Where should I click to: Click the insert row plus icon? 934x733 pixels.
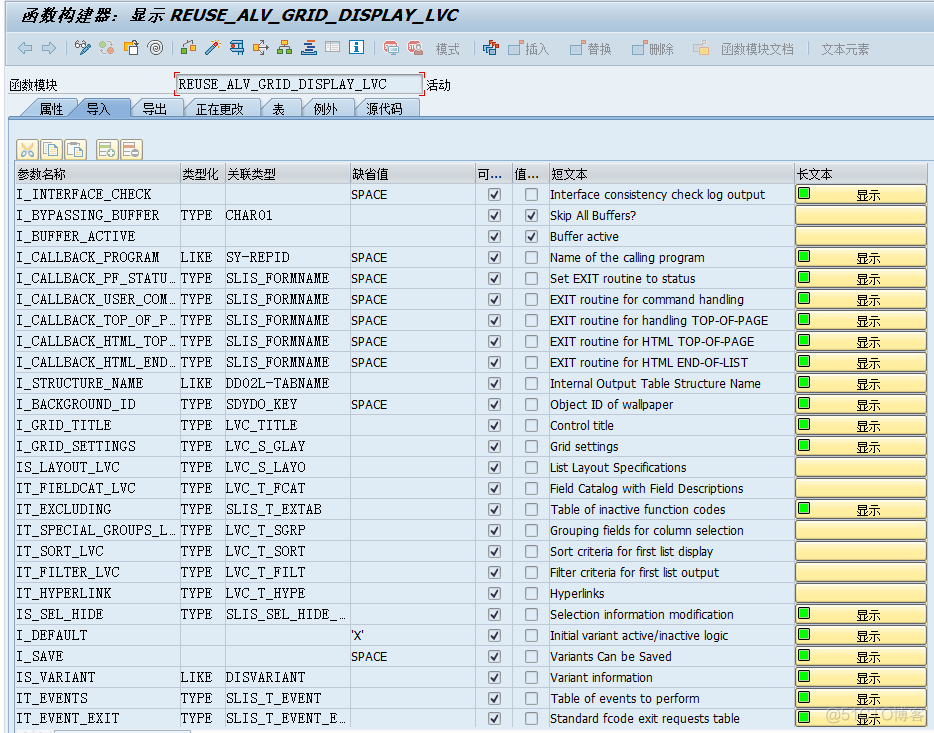tap(107, 149)
